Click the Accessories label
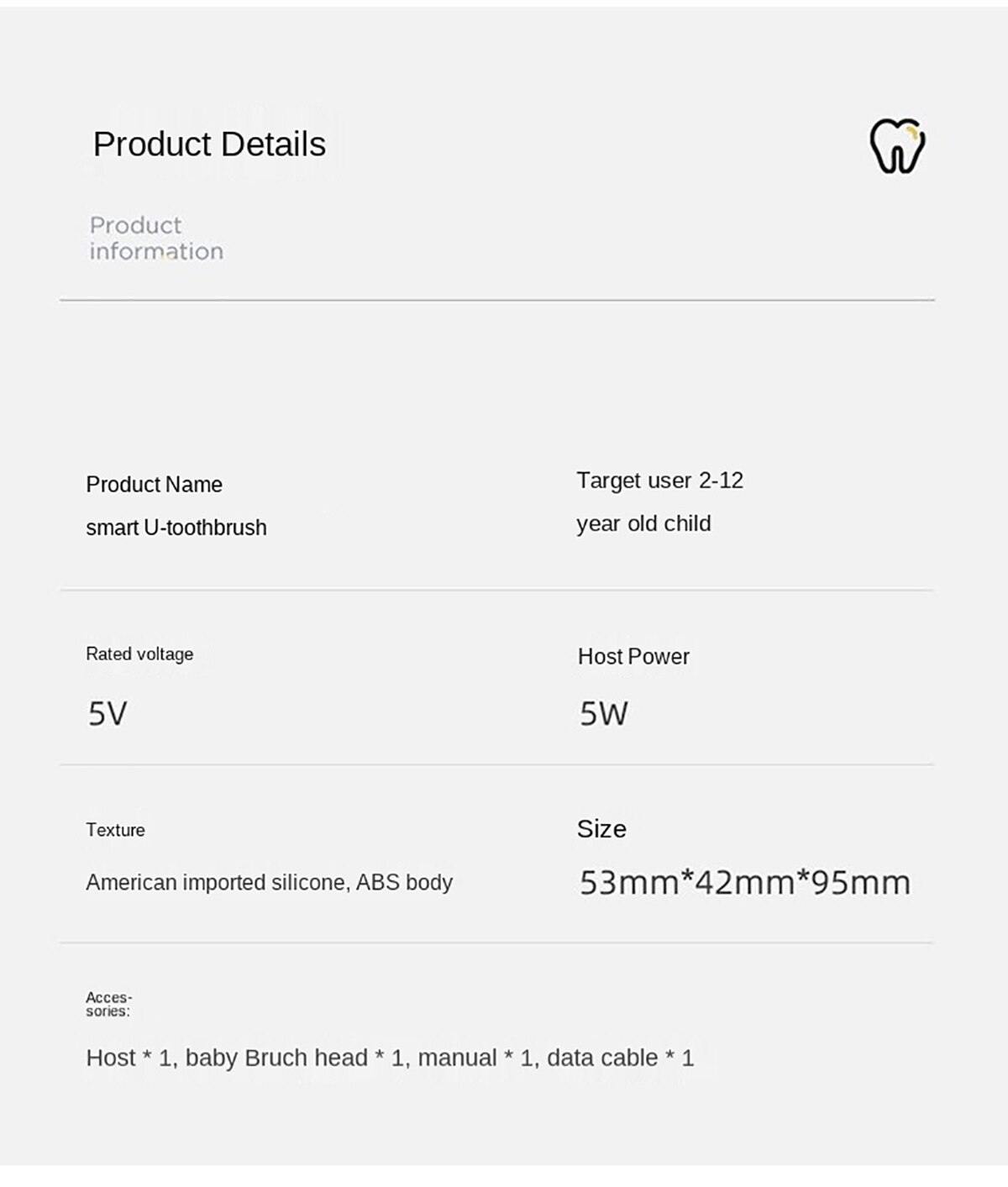This screenshot has width=1008, height=1187. [109, 1004]
